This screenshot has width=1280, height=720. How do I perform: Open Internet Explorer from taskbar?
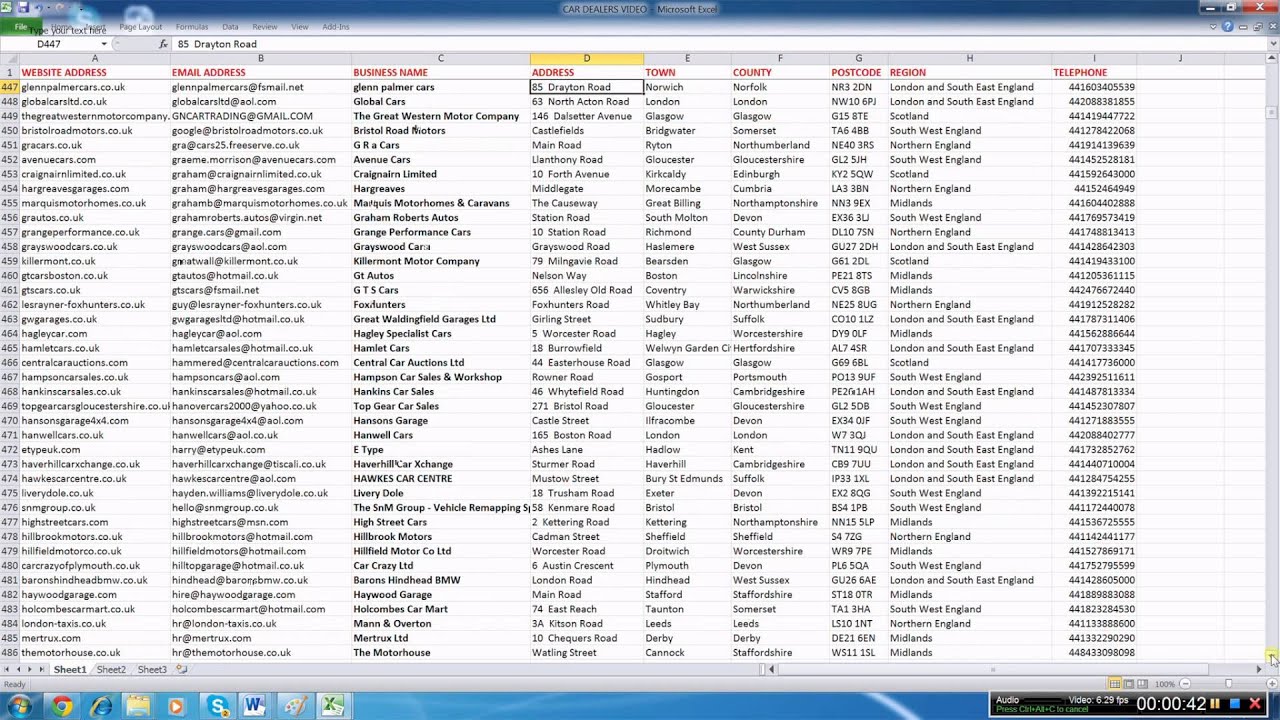click(101, 706)
